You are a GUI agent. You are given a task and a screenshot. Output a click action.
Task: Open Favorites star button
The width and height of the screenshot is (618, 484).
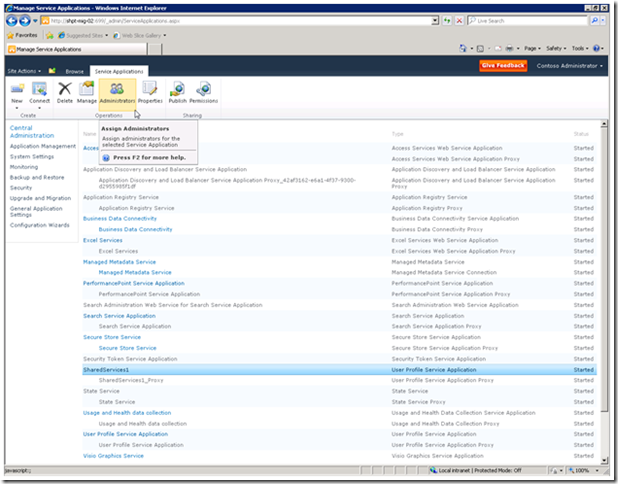pyautogui.click(x=22, y=35)
